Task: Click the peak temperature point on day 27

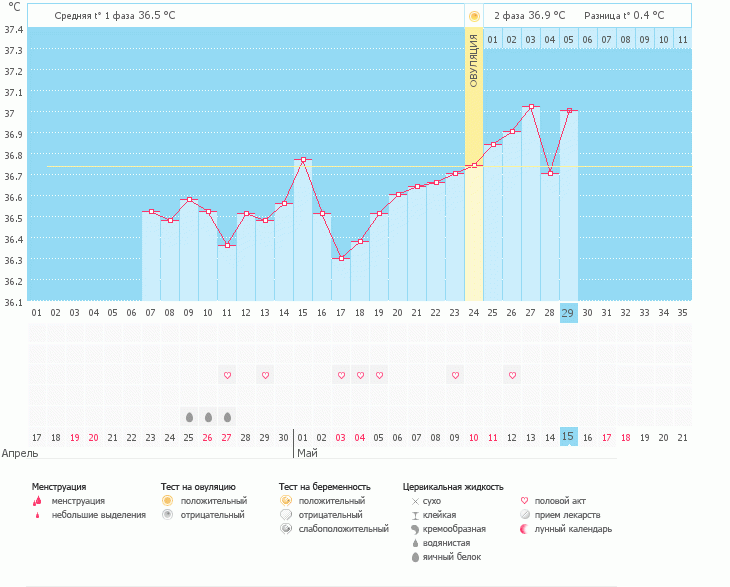Action: 531,106
